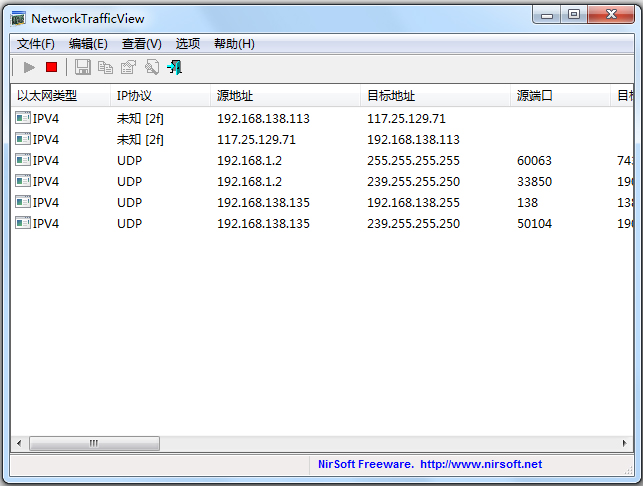Stop capture with the red square icon
643x486 pixels.
tap(51, 67)
